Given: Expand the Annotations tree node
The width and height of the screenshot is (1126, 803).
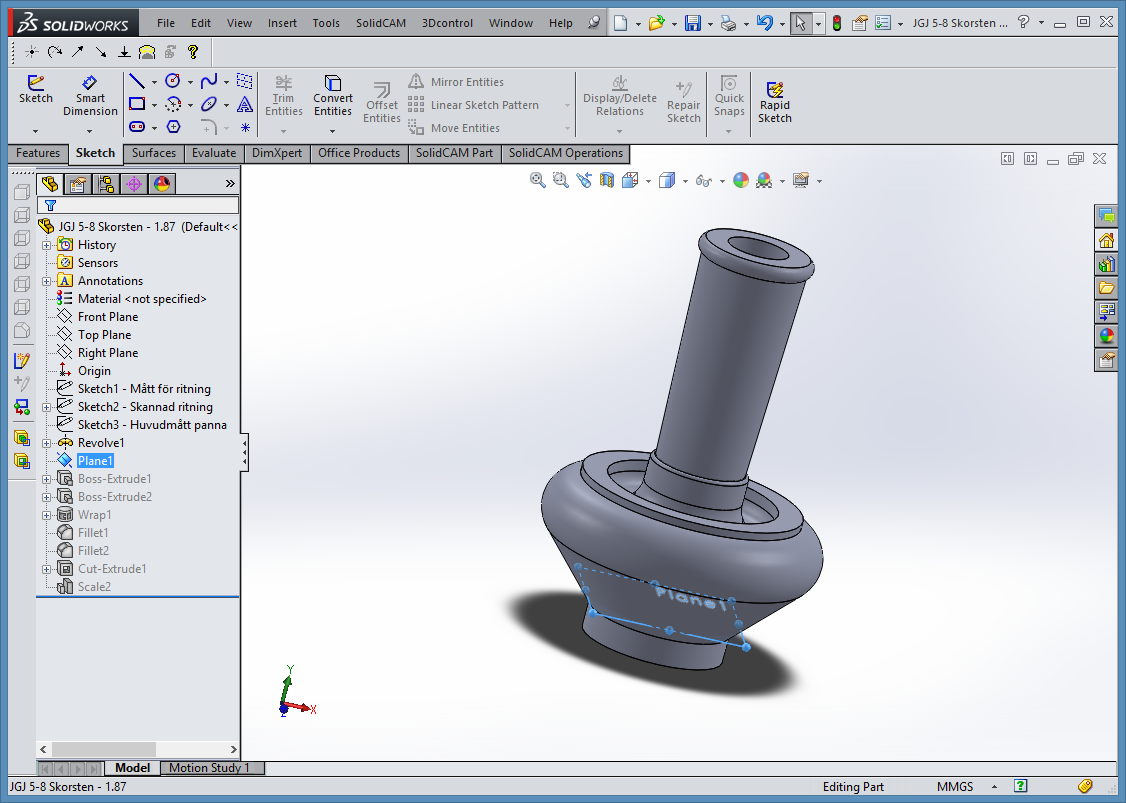Looking at the screenshot, I should 47,282.
